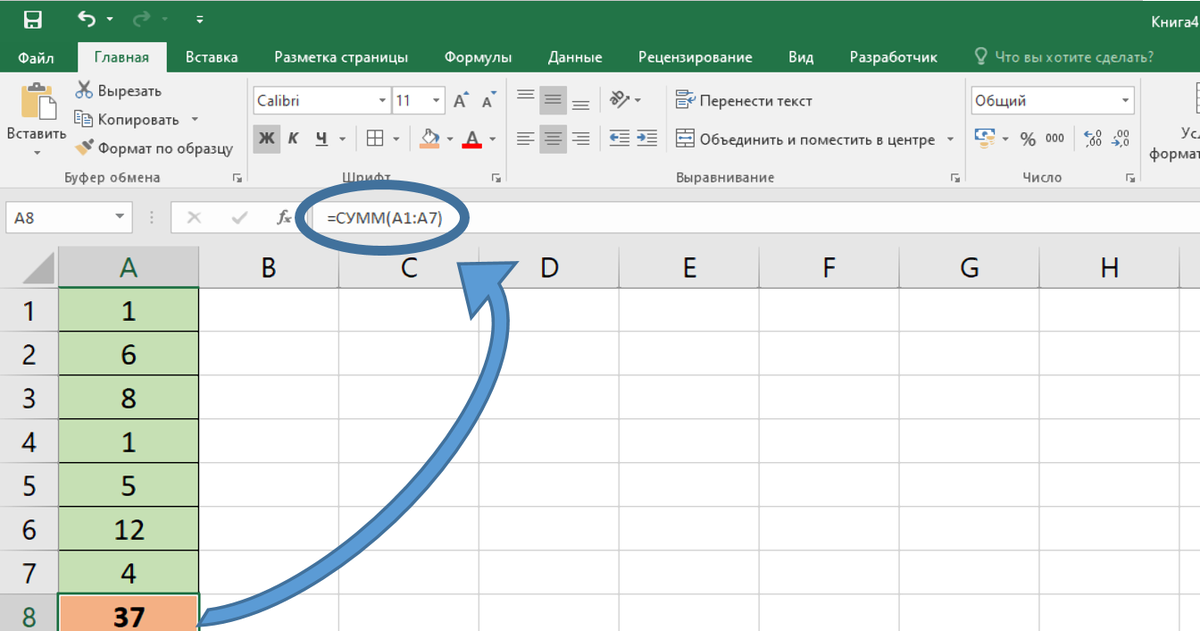
Task: Open Выравнивание dialog launcher
Action: tap(954, 178)
